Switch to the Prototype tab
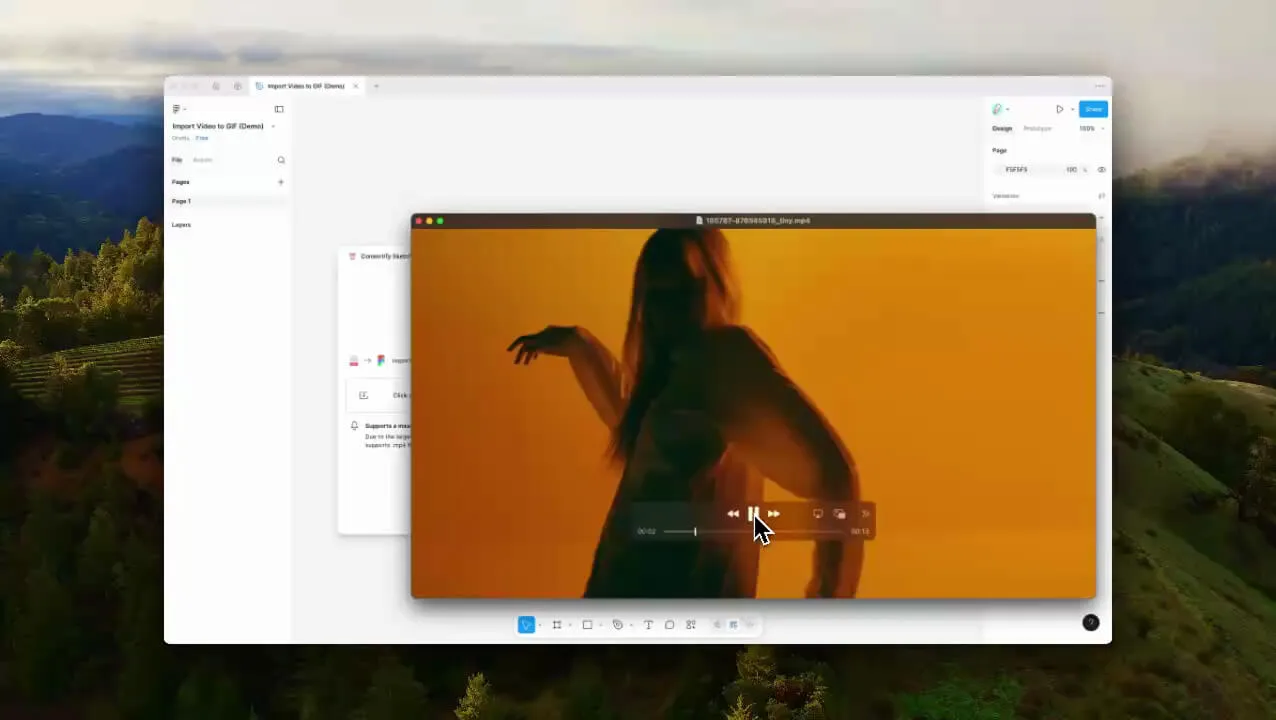 point(1037,128)
